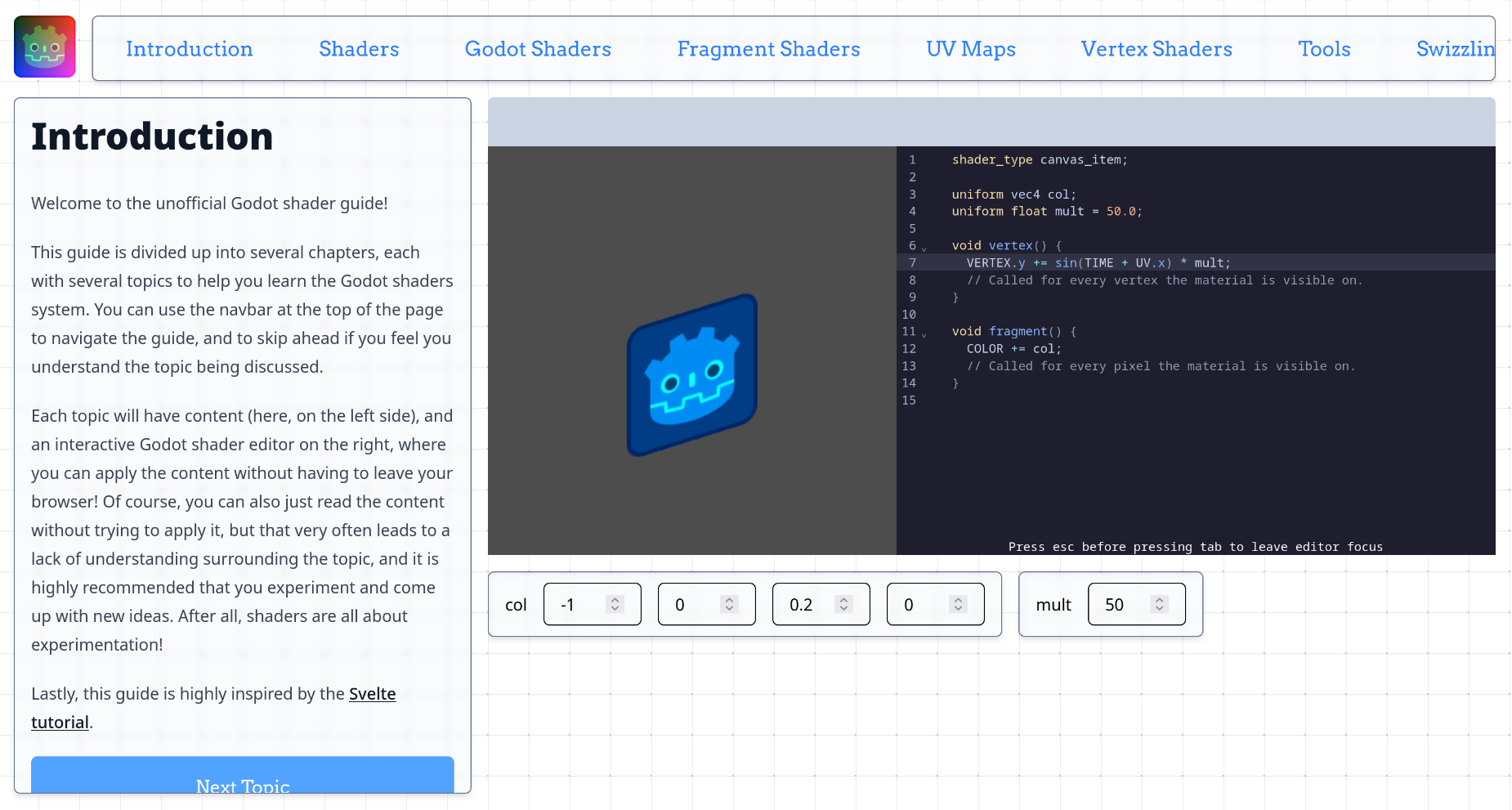Screen dimensions: 1512x810
Task: Click the 'Called for every pixel' comment
Action: 1161,366
